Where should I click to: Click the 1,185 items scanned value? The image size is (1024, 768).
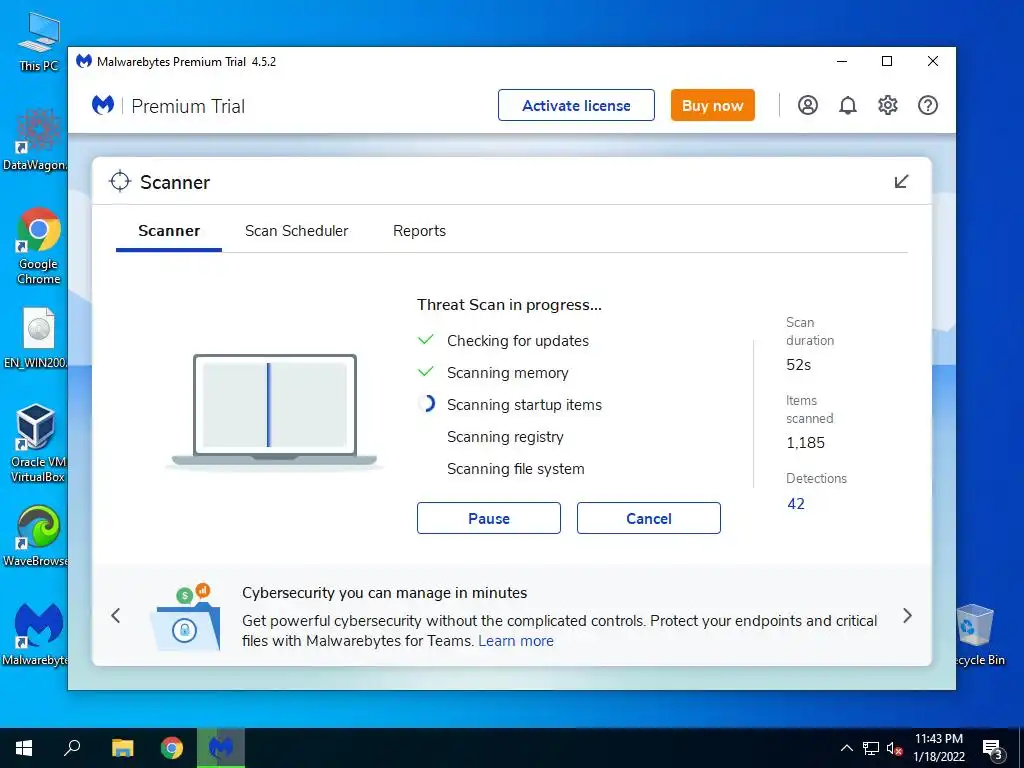tap(805, 443)
